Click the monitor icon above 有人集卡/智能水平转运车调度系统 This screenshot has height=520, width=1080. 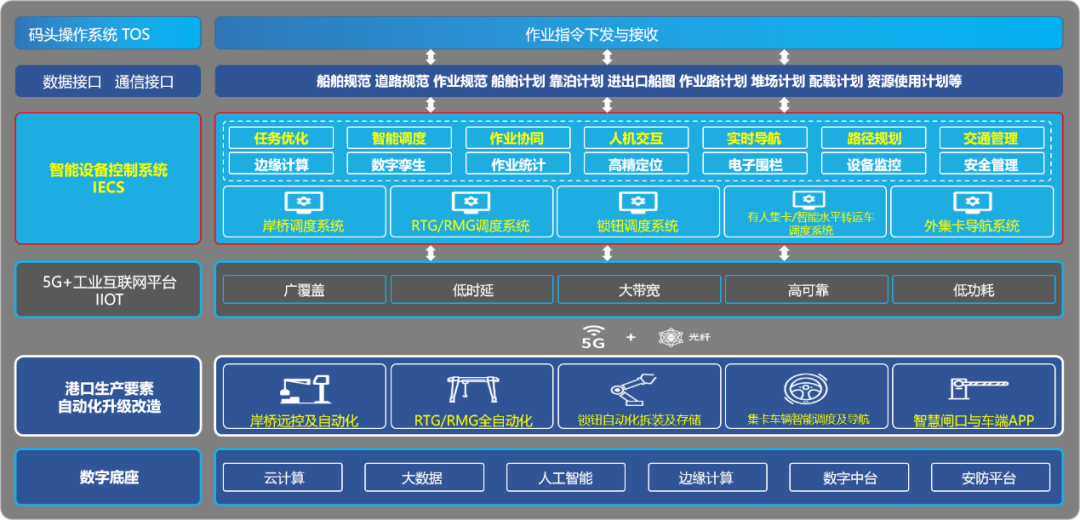click(809, 198)
